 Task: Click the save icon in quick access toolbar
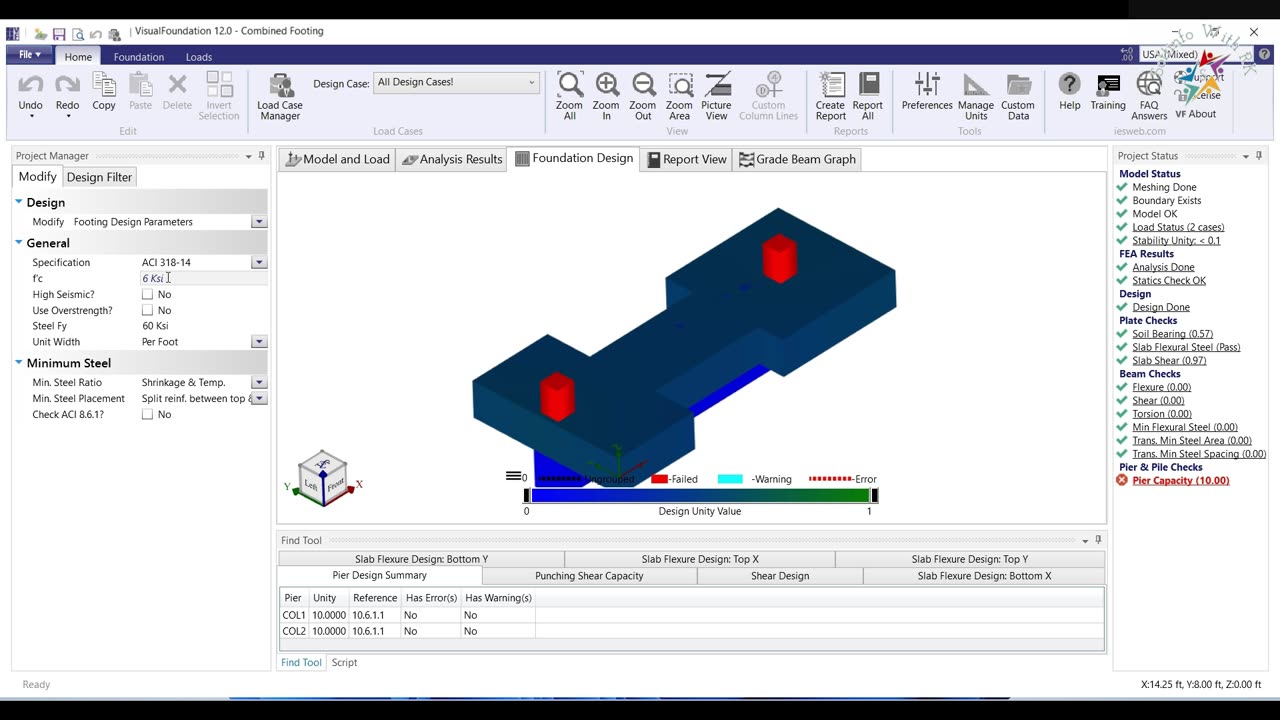pos(59,34)
